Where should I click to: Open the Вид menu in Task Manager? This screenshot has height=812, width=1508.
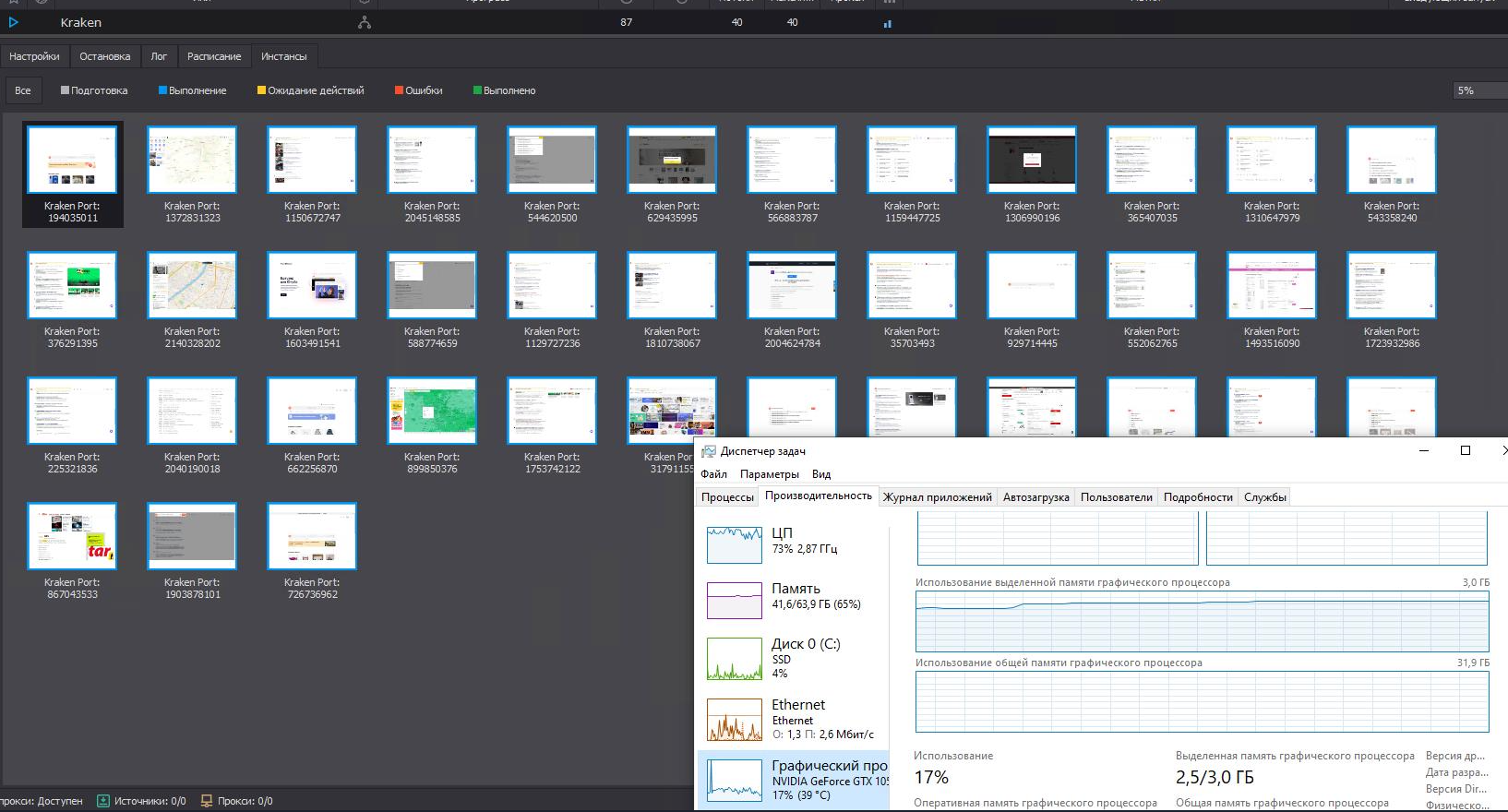pos(820,474)
